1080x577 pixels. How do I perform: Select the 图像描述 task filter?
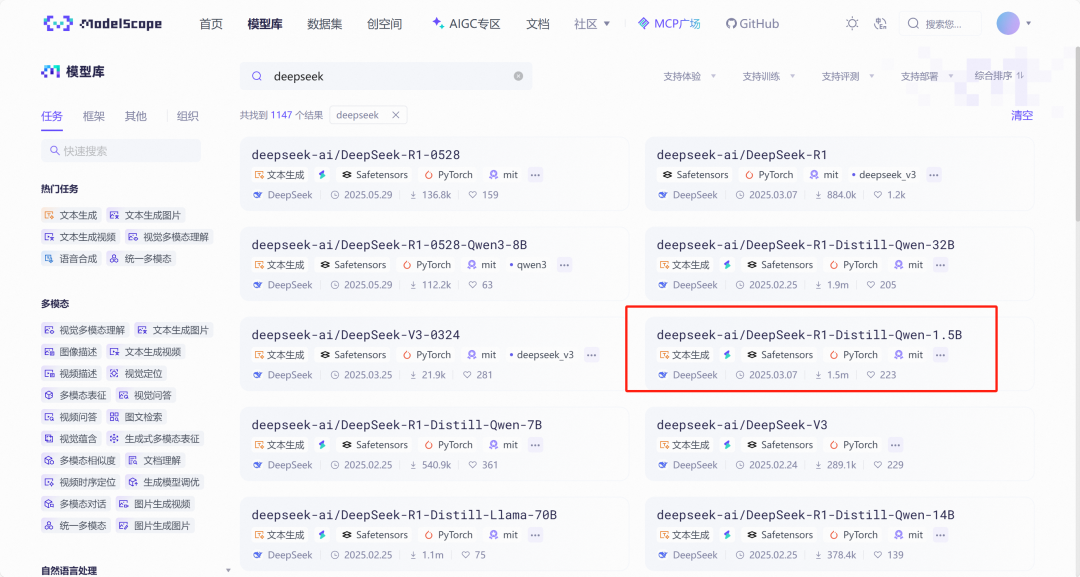point(70,352)
